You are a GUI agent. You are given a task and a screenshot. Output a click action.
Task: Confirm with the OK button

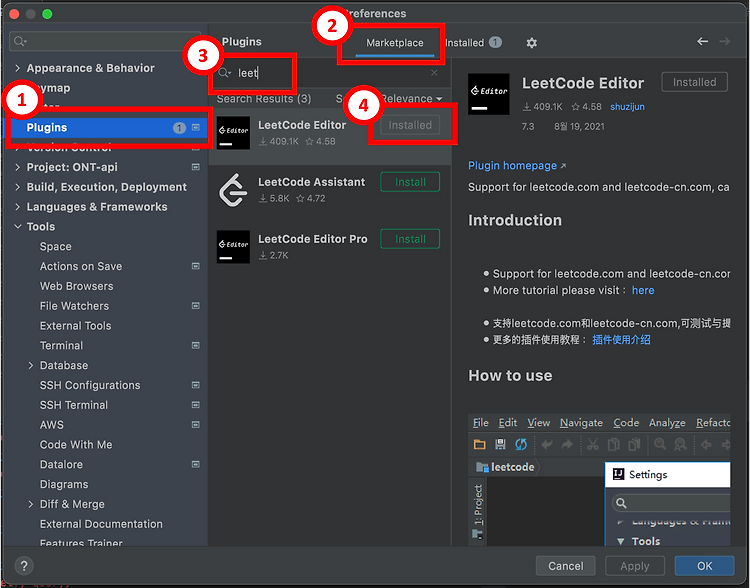pos(704,566)
